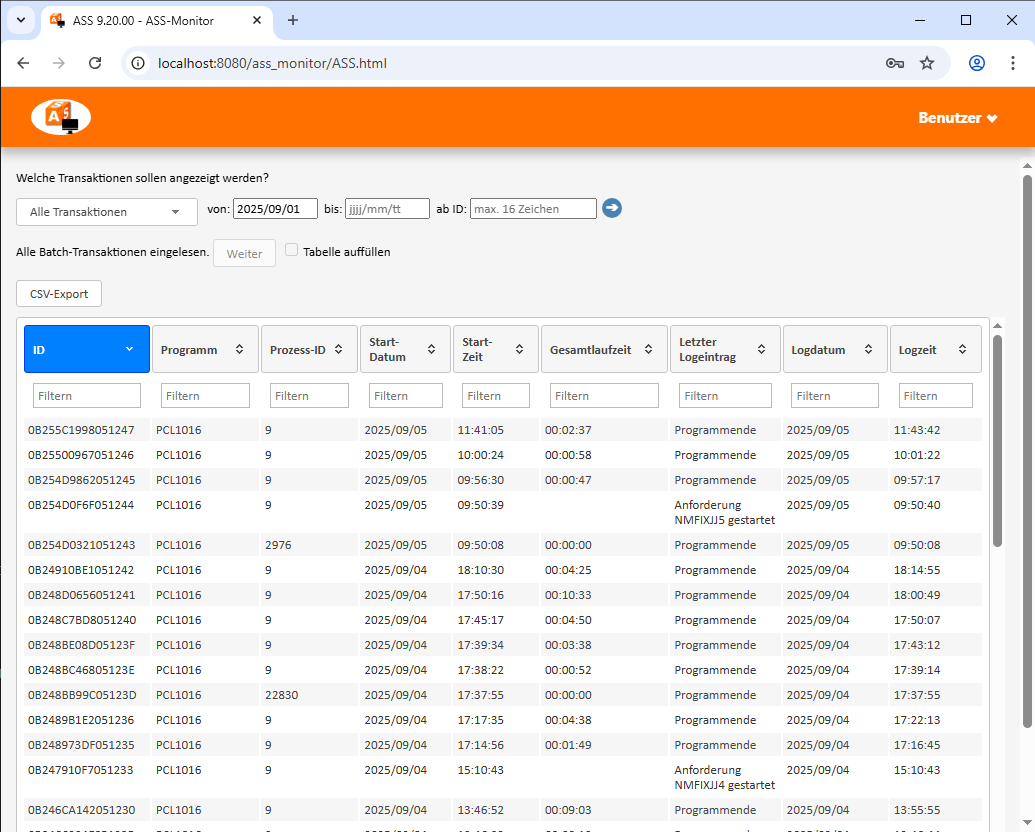Click the Programm column filter field
The height and width of the screenshot is (832, 1035).
pos(205,396)
